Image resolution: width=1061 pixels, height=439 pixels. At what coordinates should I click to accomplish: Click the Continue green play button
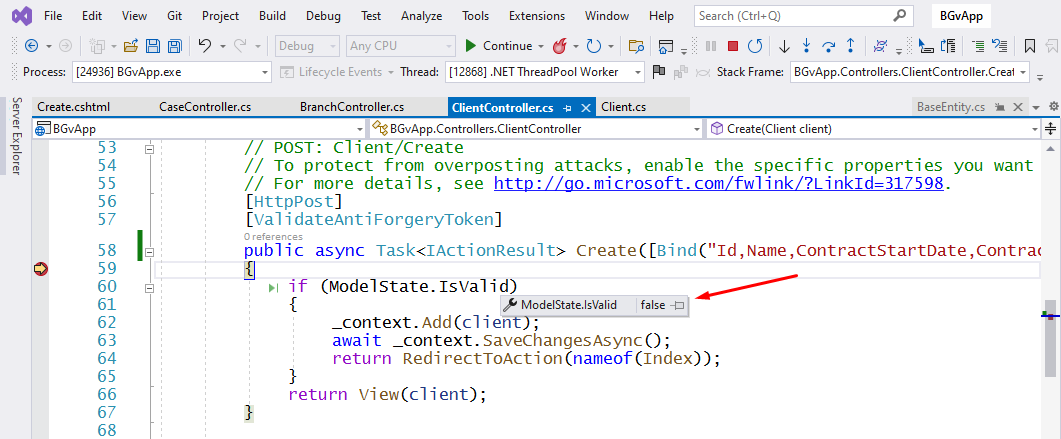pyautogui.click(x=471, y=46)
